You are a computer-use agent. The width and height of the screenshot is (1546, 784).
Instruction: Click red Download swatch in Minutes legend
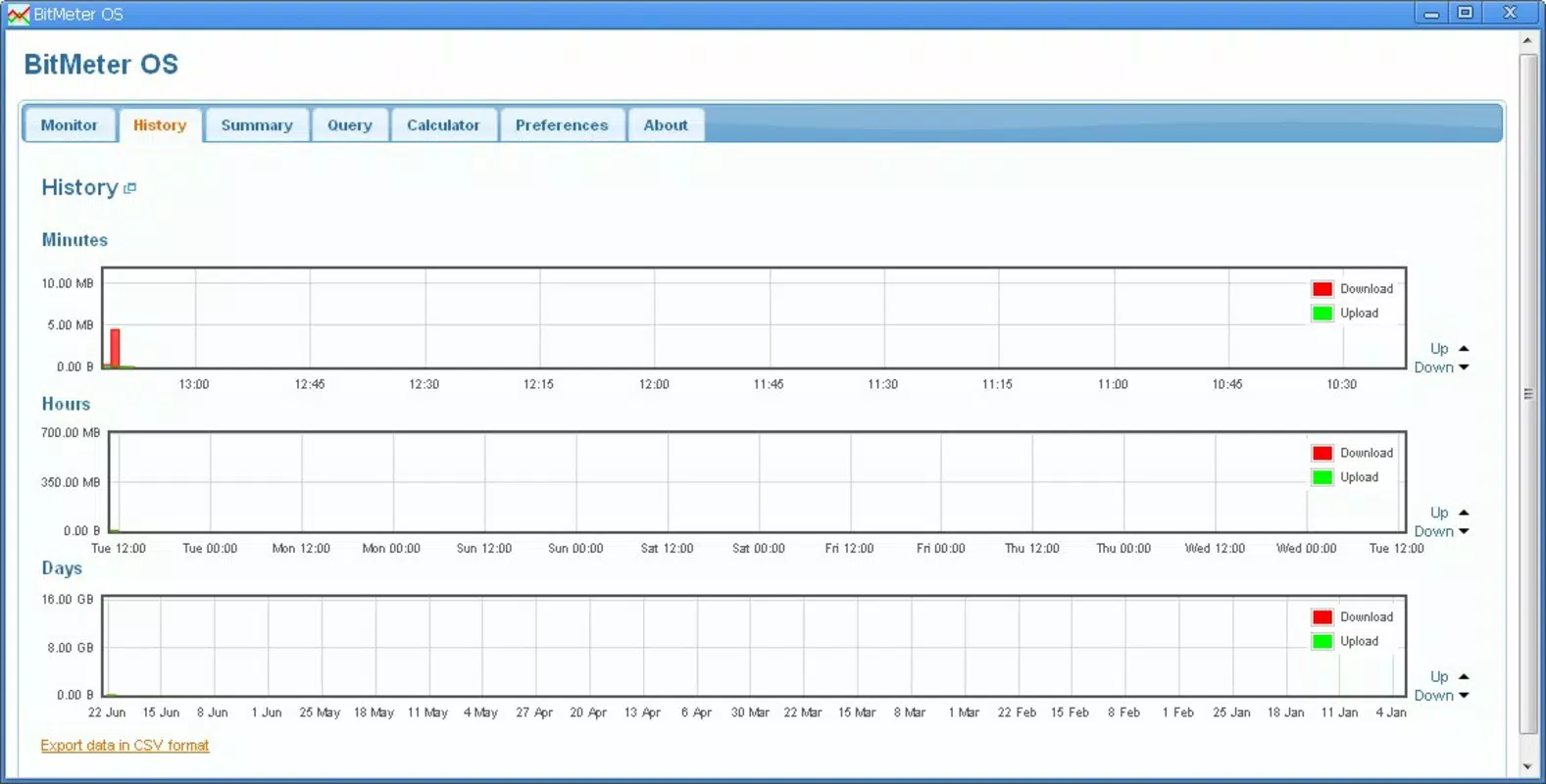pos(1322,289)
